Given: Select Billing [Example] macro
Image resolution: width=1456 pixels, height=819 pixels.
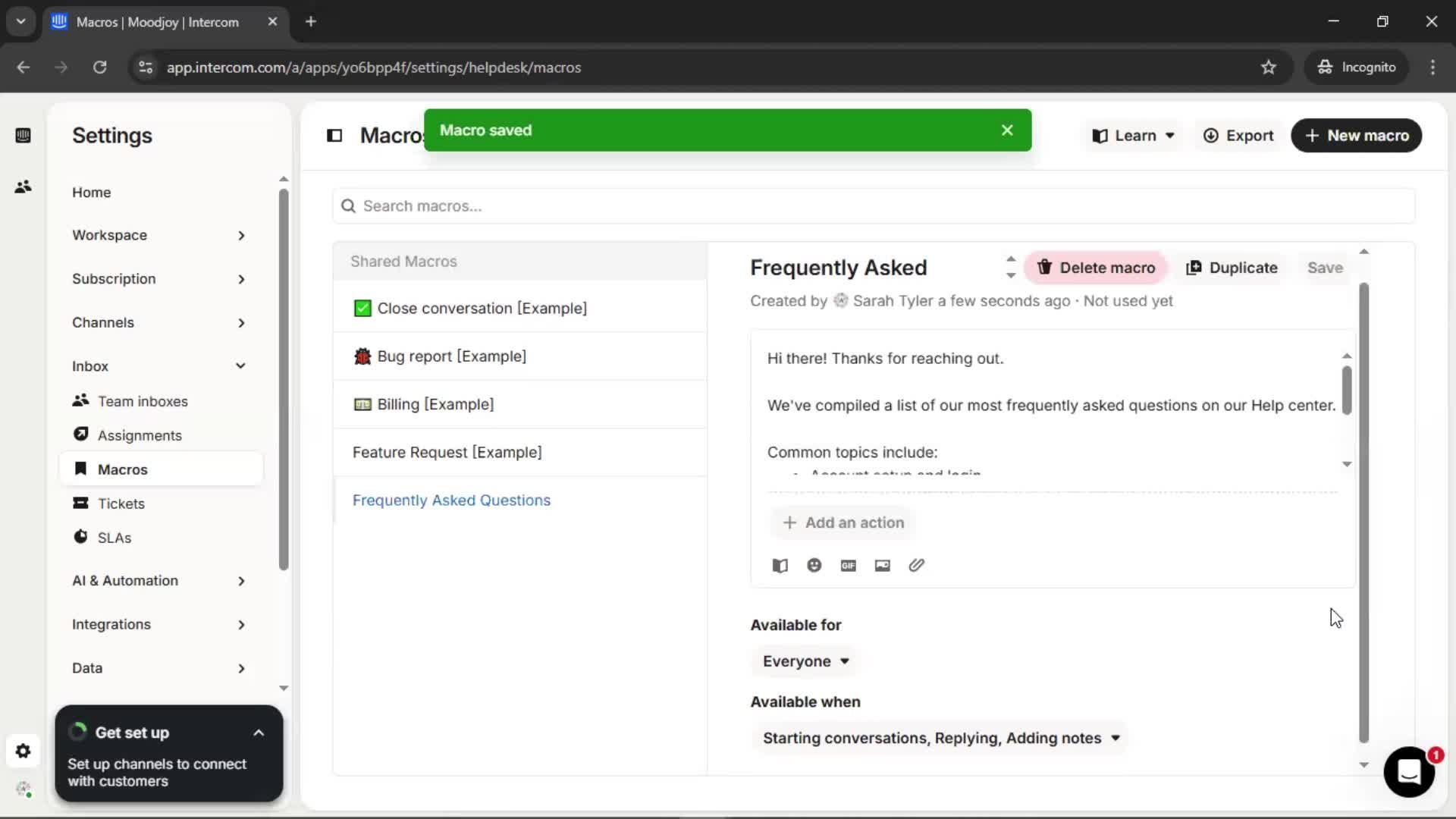Looking at the screenshot, I should point(520,404).
